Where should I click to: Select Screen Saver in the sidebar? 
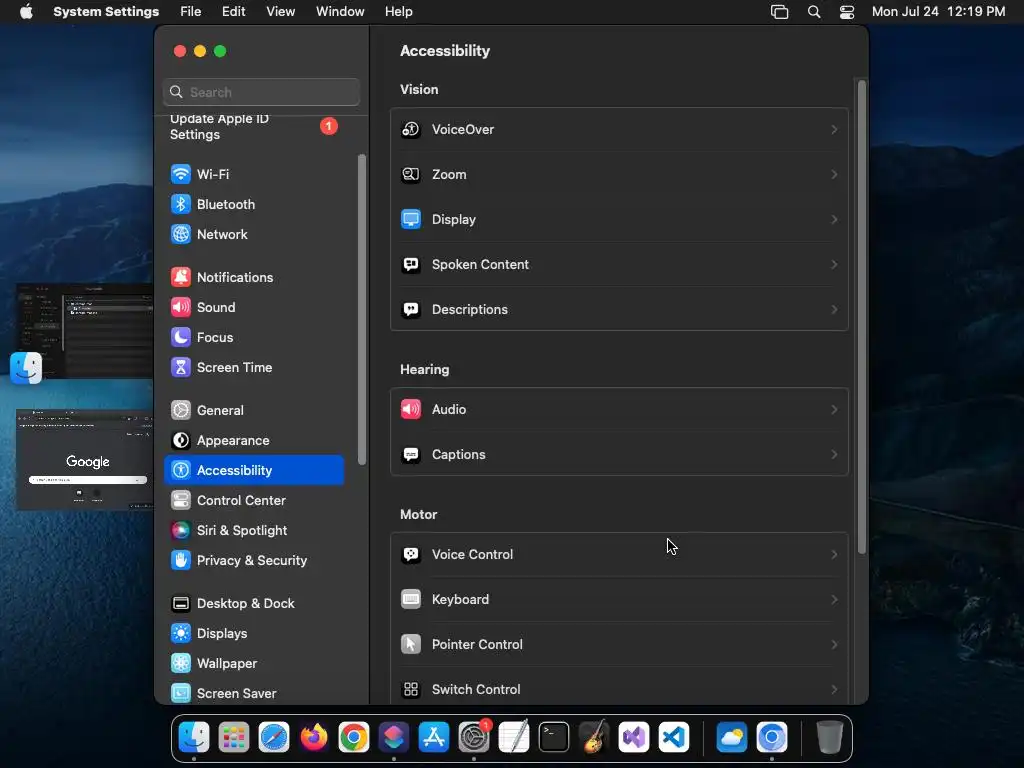(x=254, y=694)
